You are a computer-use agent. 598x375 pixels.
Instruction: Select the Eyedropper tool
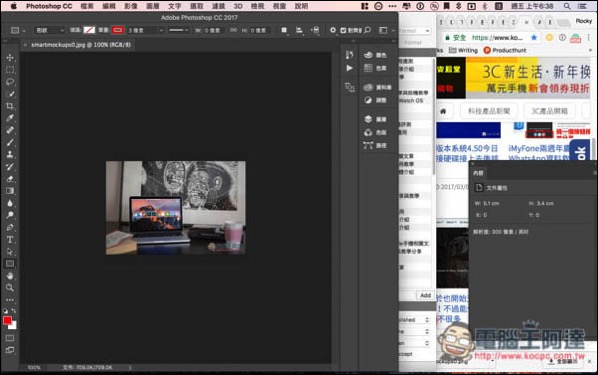tap(10, 118)
